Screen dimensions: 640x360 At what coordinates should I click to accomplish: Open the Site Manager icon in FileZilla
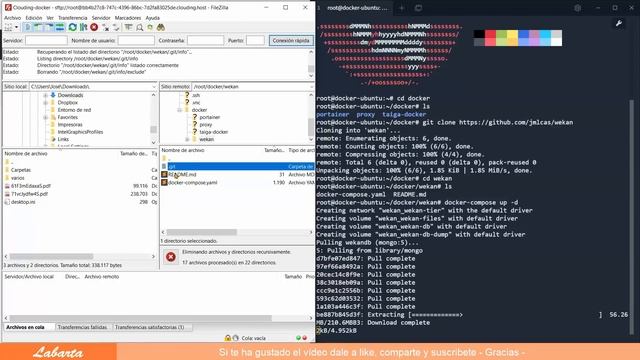tap(8, 27)
